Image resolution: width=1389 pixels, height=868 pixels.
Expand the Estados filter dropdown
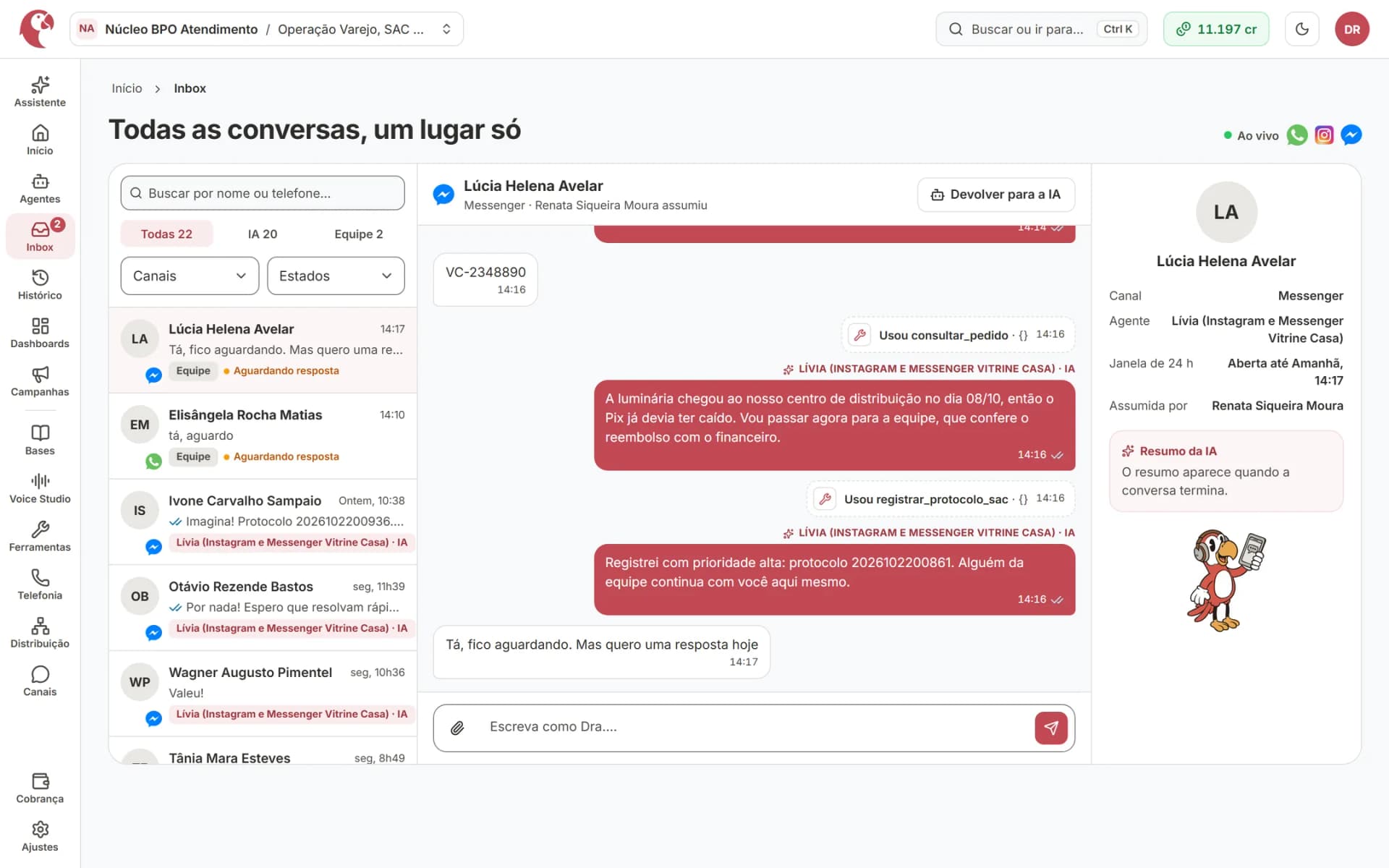coord(336,276)
